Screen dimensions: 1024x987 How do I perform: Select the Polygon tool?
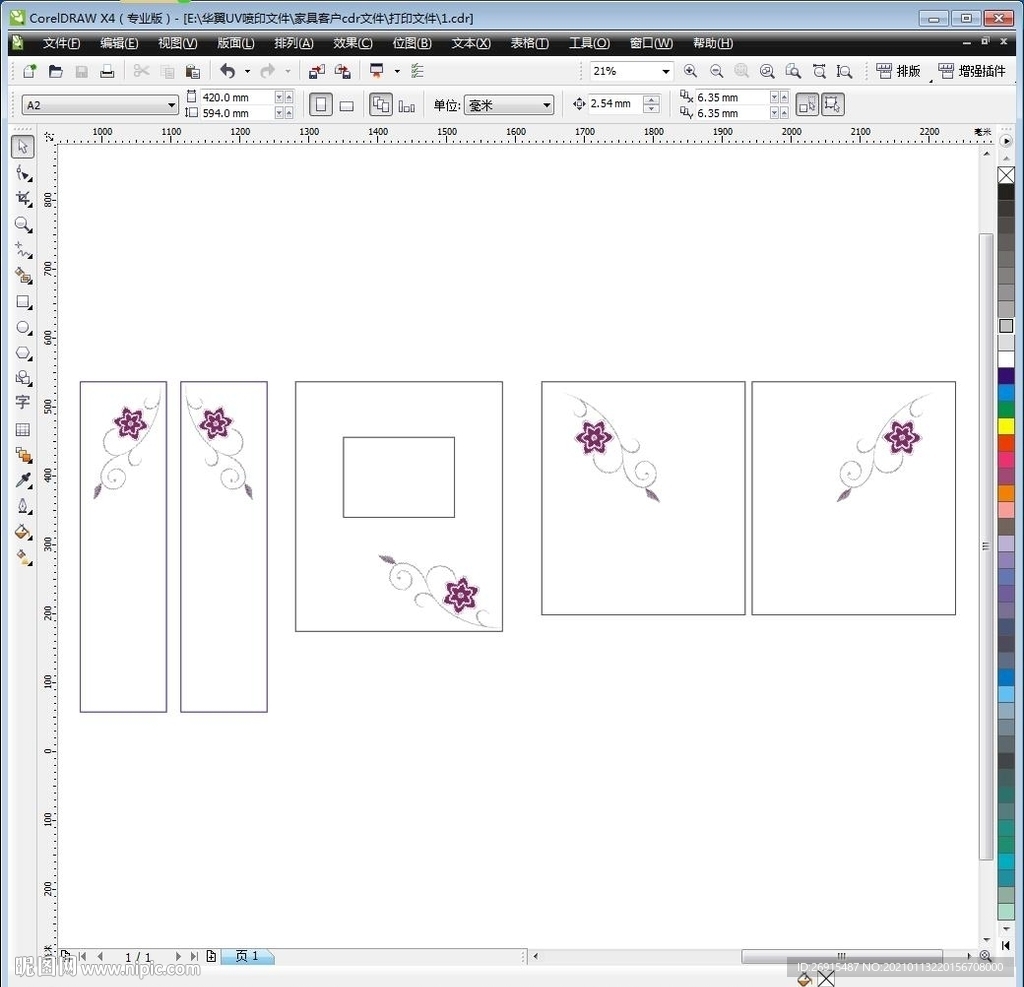[x=24, y=353]
